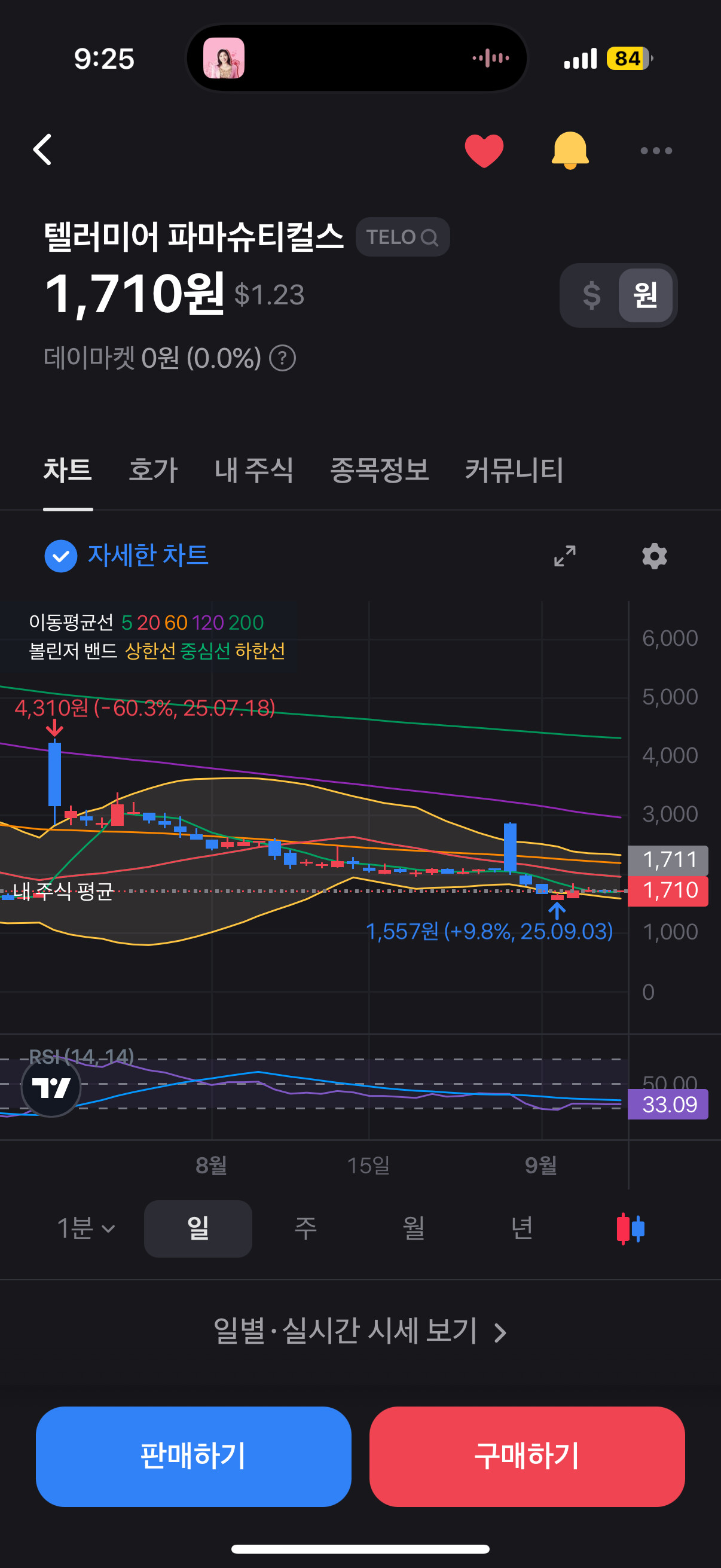Tap the 4,310원 high price annotation

145,707
